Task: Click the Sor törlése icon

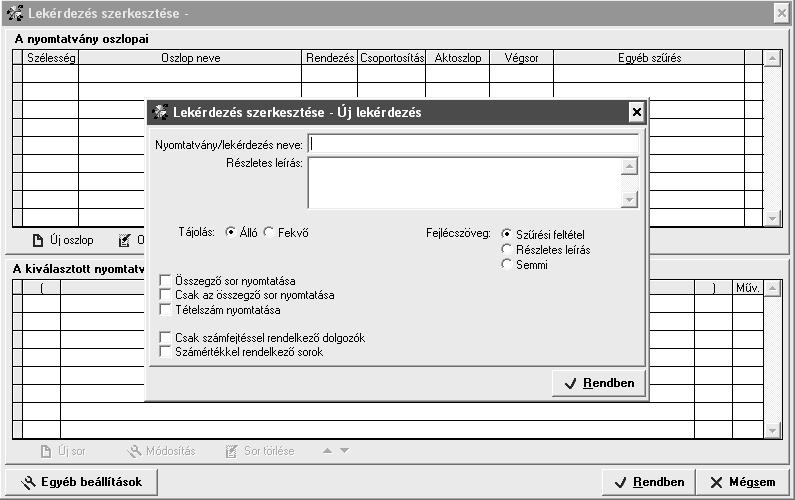Action: point(231,451)
